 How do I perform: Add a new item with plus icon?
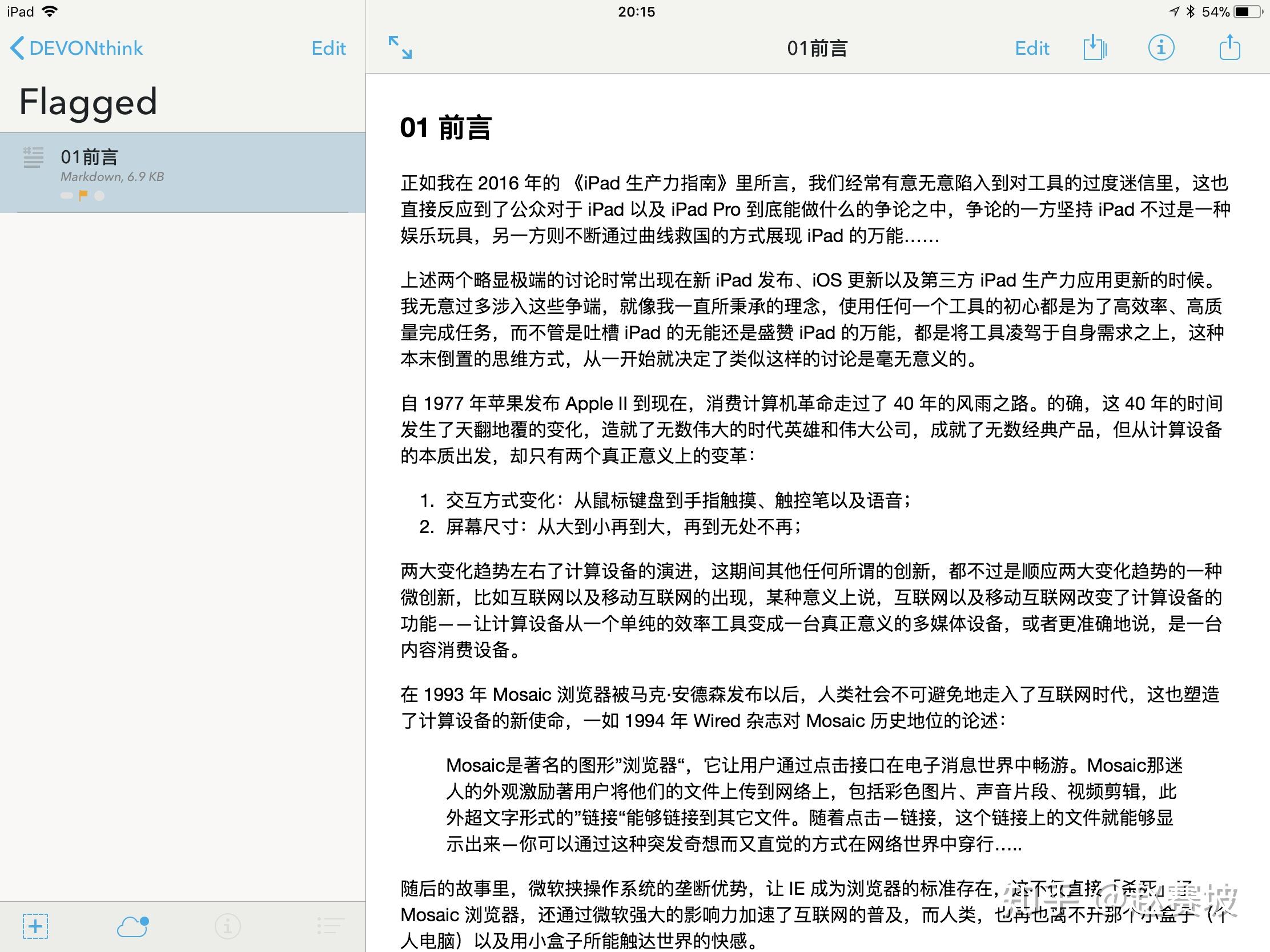click(x=35, y=926)
